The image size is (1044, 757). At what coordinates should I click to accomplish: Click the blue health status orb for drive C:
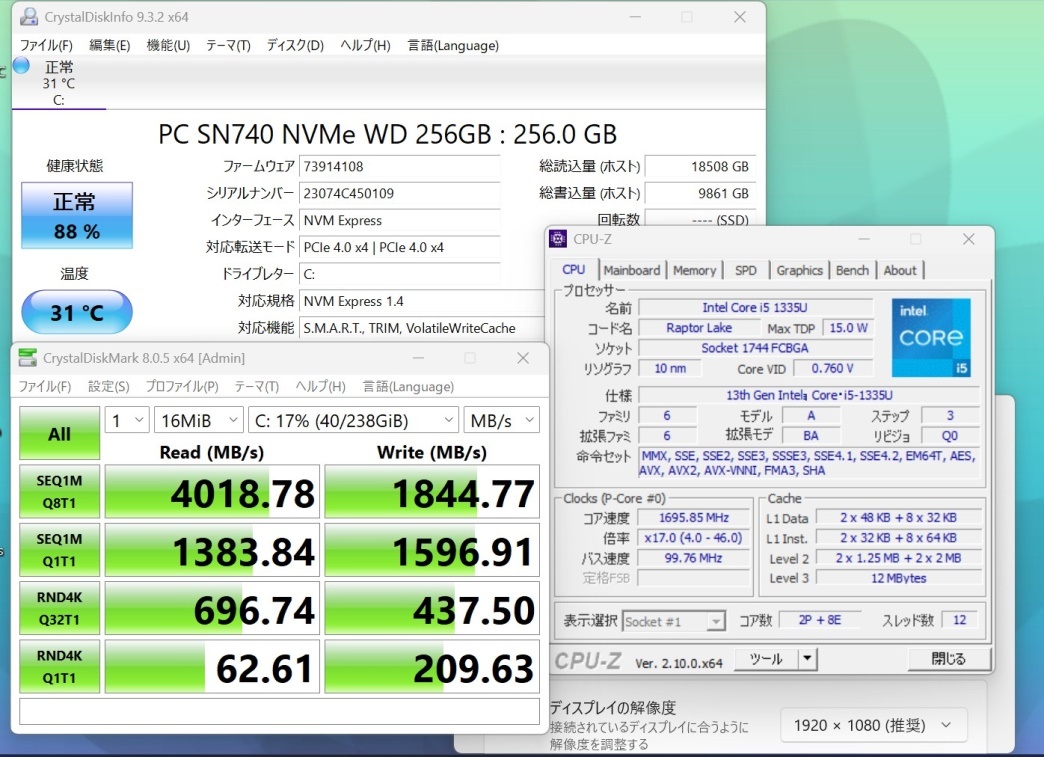tap(21, 65)
